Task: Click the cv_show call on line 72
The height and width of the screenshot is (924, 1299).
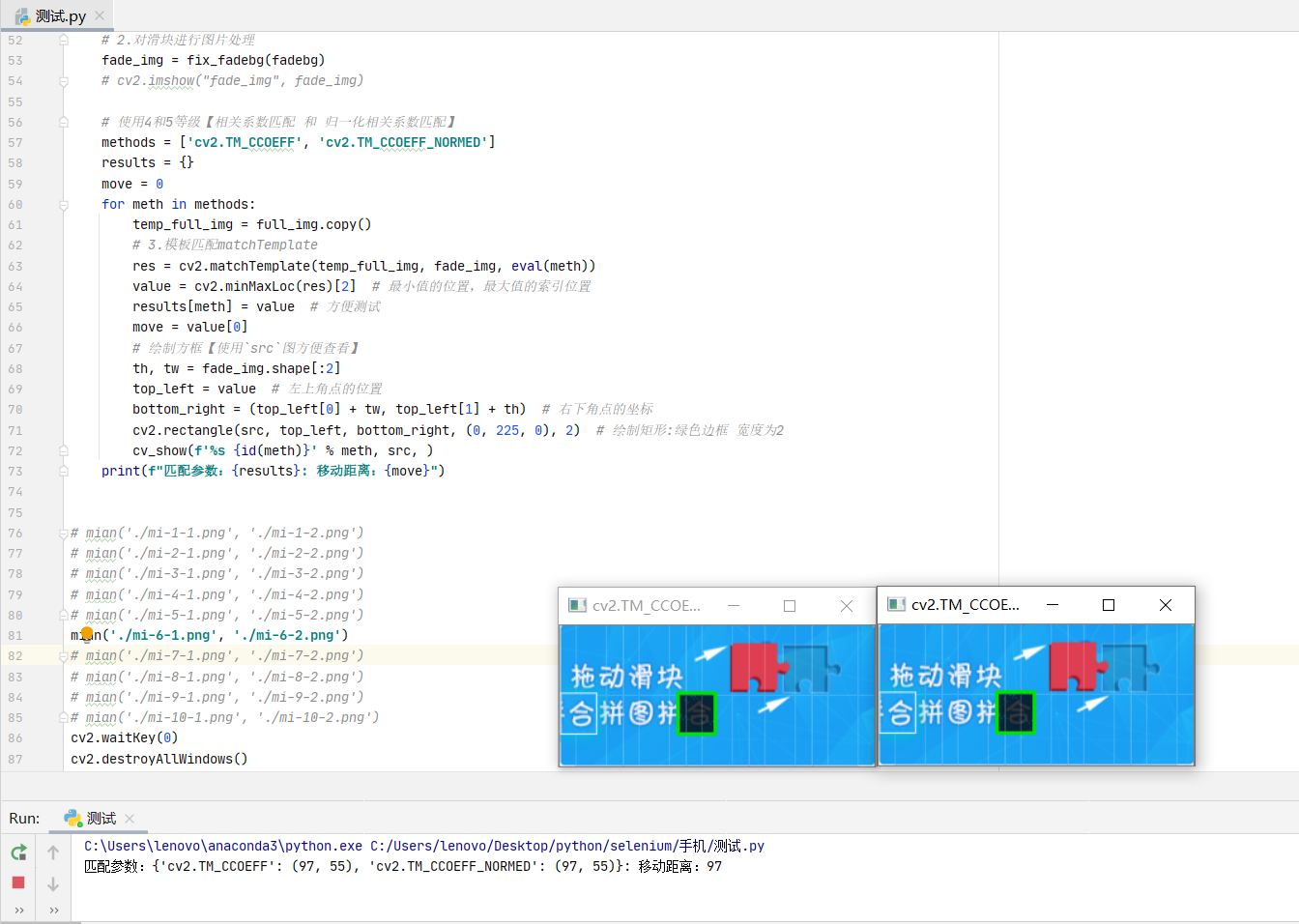Action: coord(282,450)
